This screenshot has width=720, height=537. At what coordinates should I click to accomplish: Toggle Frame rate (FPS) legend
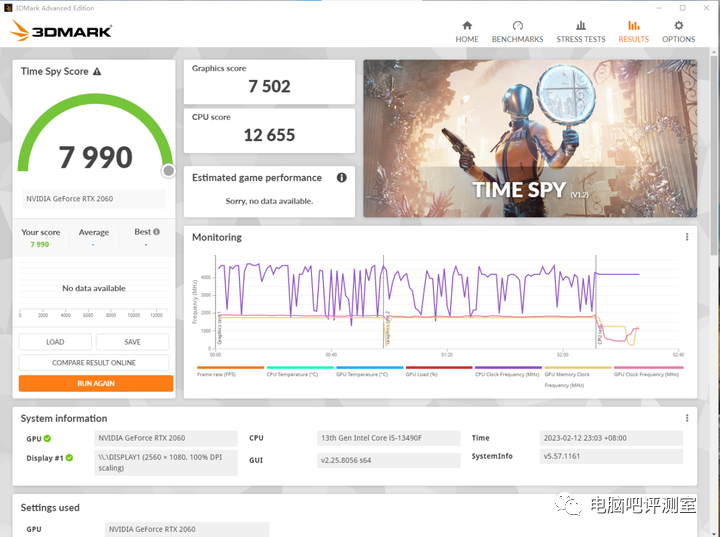coord(230,371)
